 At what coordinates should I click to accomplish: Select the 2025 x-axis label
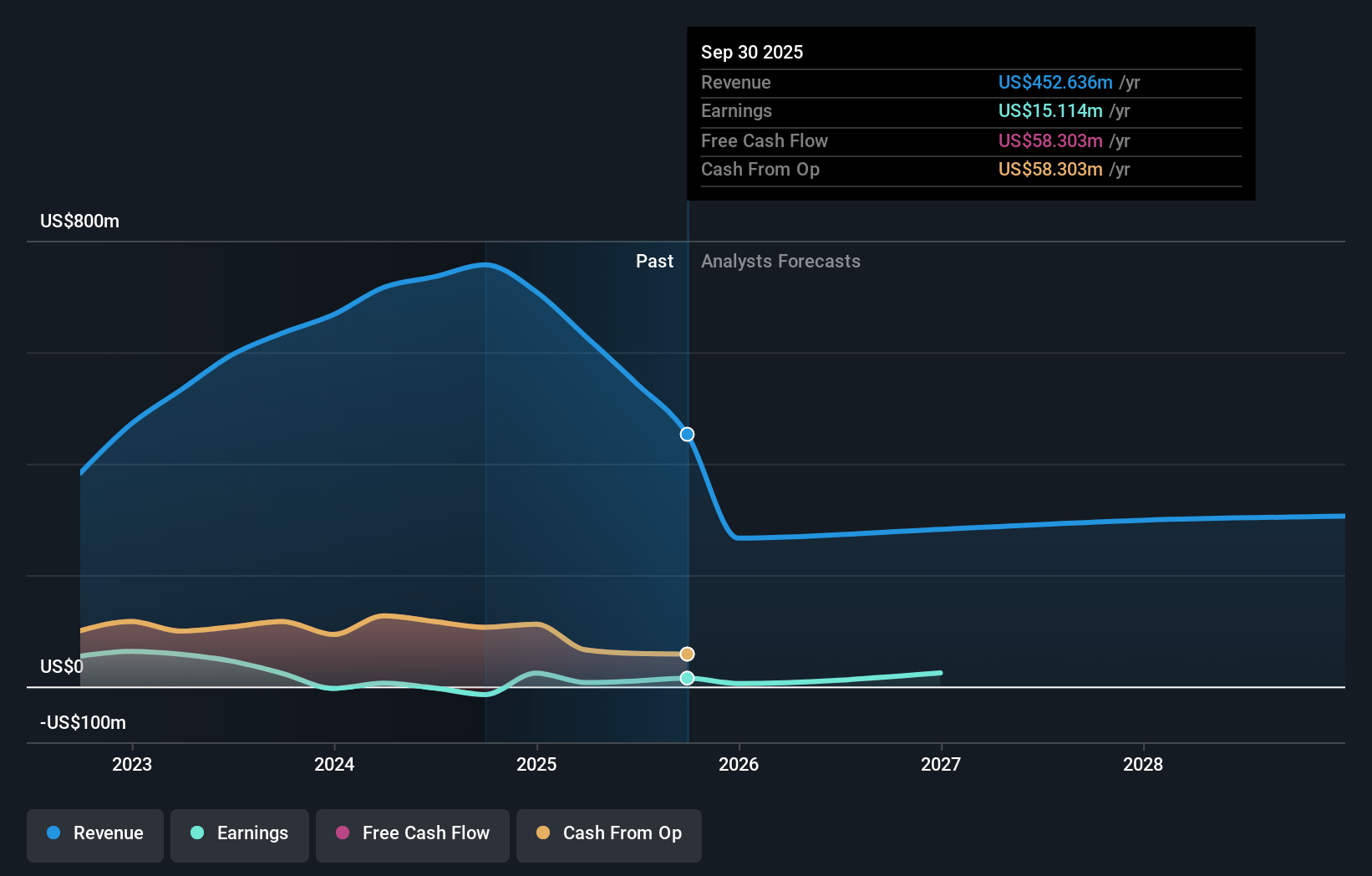pos(536,764)
